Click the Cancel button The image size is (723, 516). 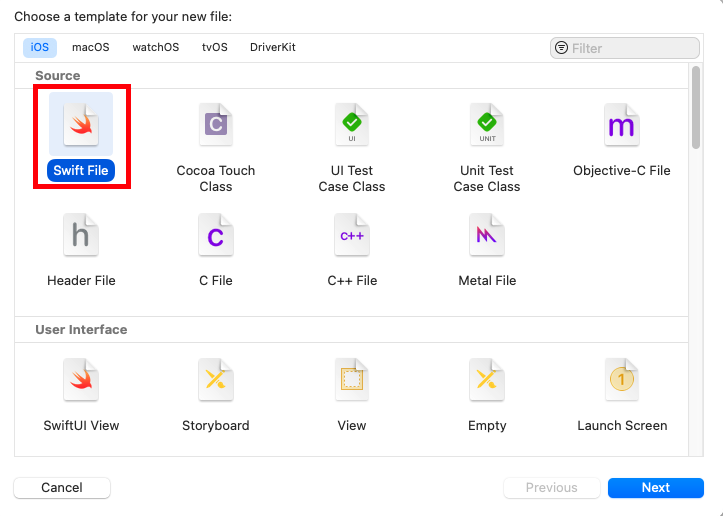tap(62, 488)
